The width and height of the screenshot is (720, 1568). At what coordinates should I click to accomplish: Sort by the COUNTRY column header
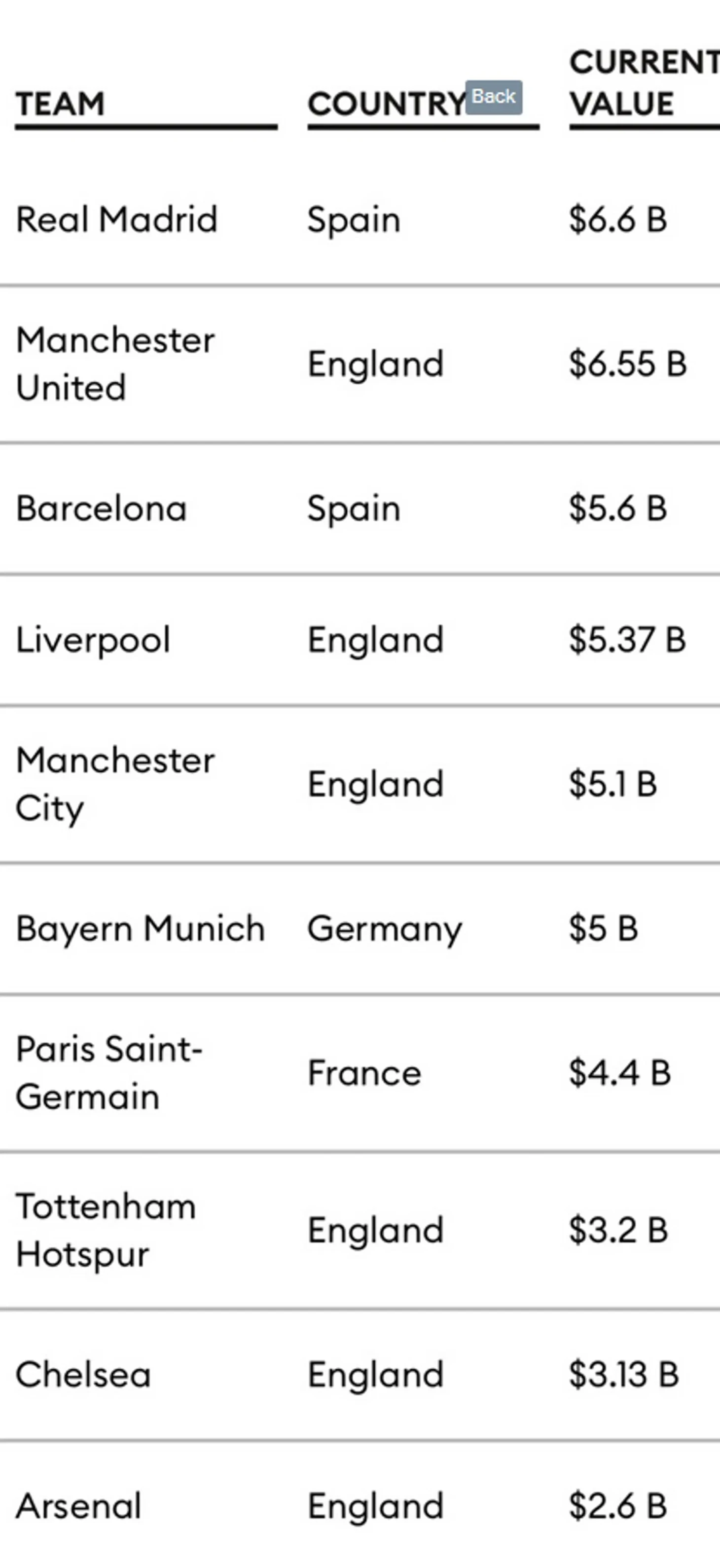[387, 104]
